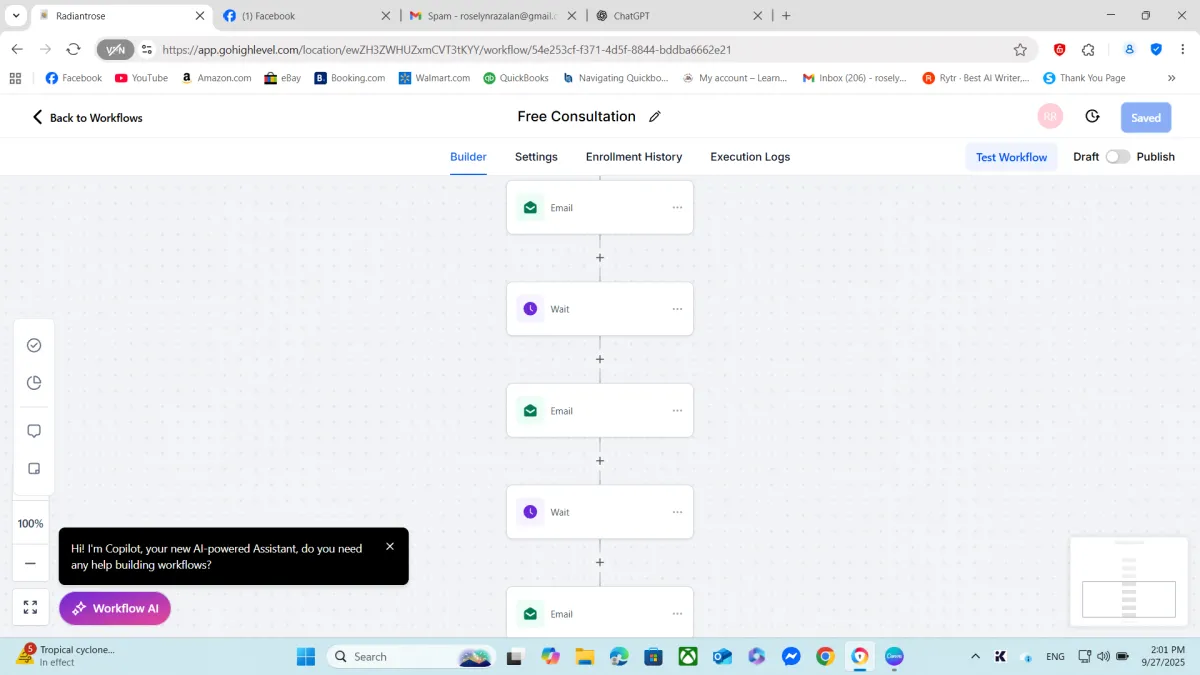Open the YouTube bookmark
Viewport: 1200px width, 675px height.
click(141, 78)
